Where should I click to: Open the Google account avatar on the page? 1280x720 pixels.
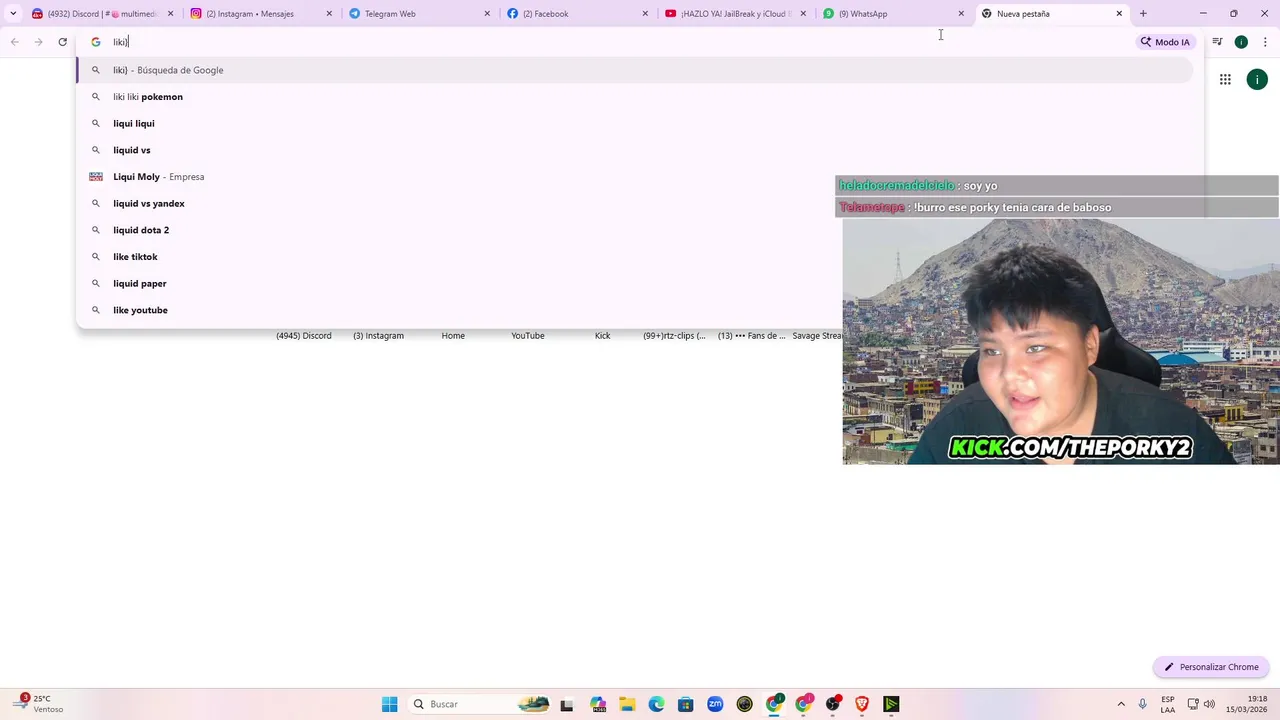tap(1257, 79)
